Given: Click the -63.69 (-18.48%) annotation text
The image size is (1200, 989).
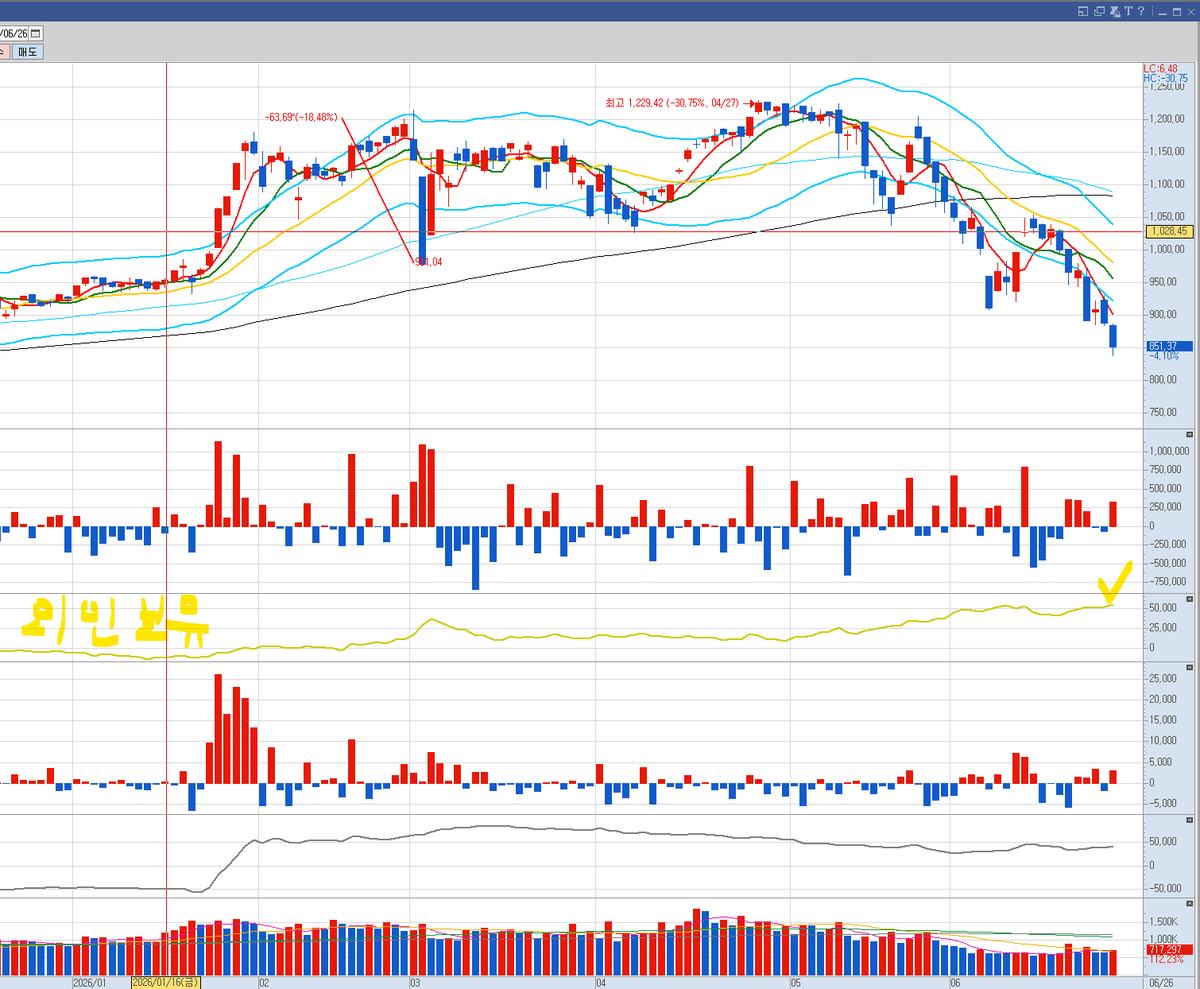Looking at the screenshot, I should 301,117.
